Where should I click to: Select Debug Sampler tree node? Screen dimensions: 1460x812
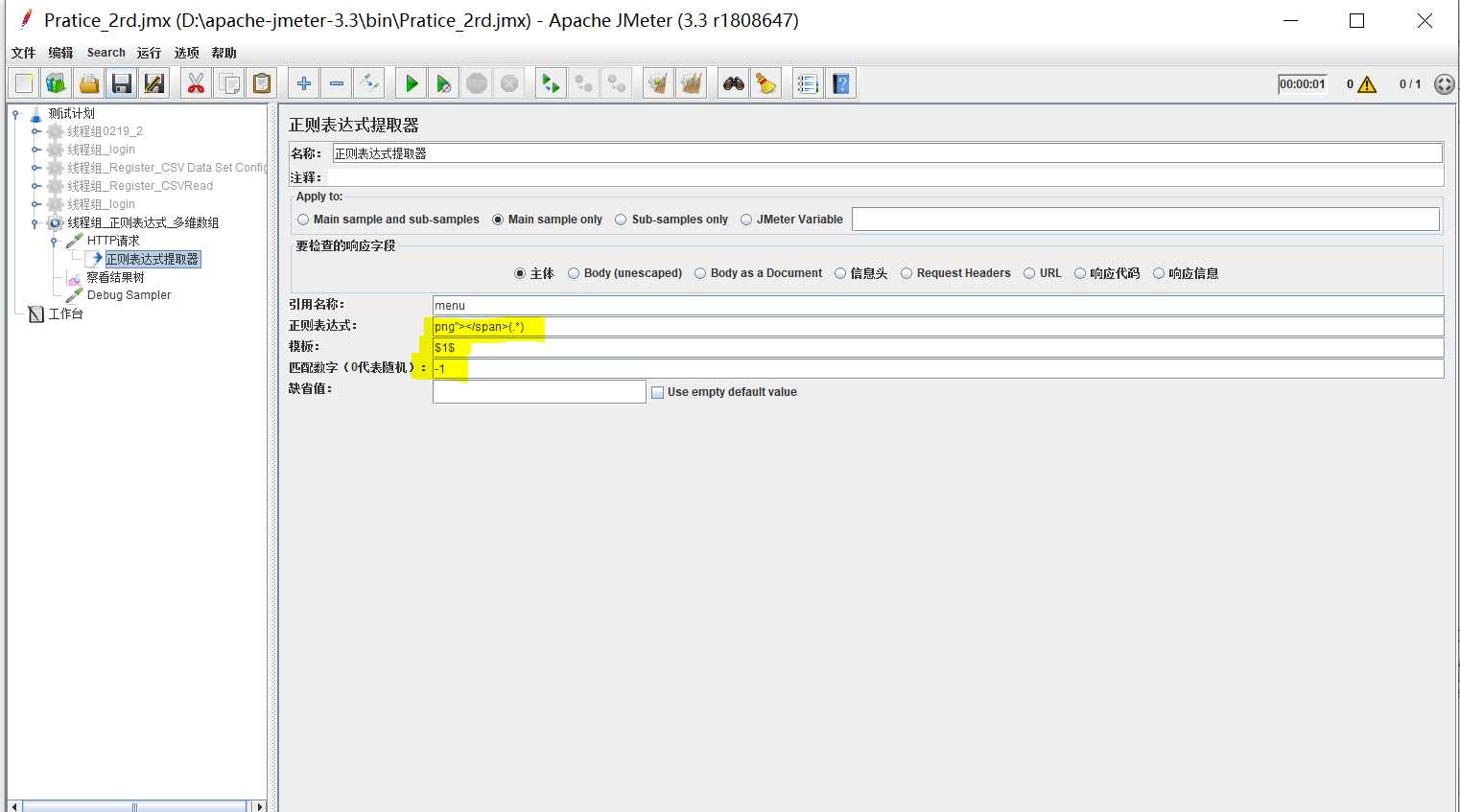point(129,295)
